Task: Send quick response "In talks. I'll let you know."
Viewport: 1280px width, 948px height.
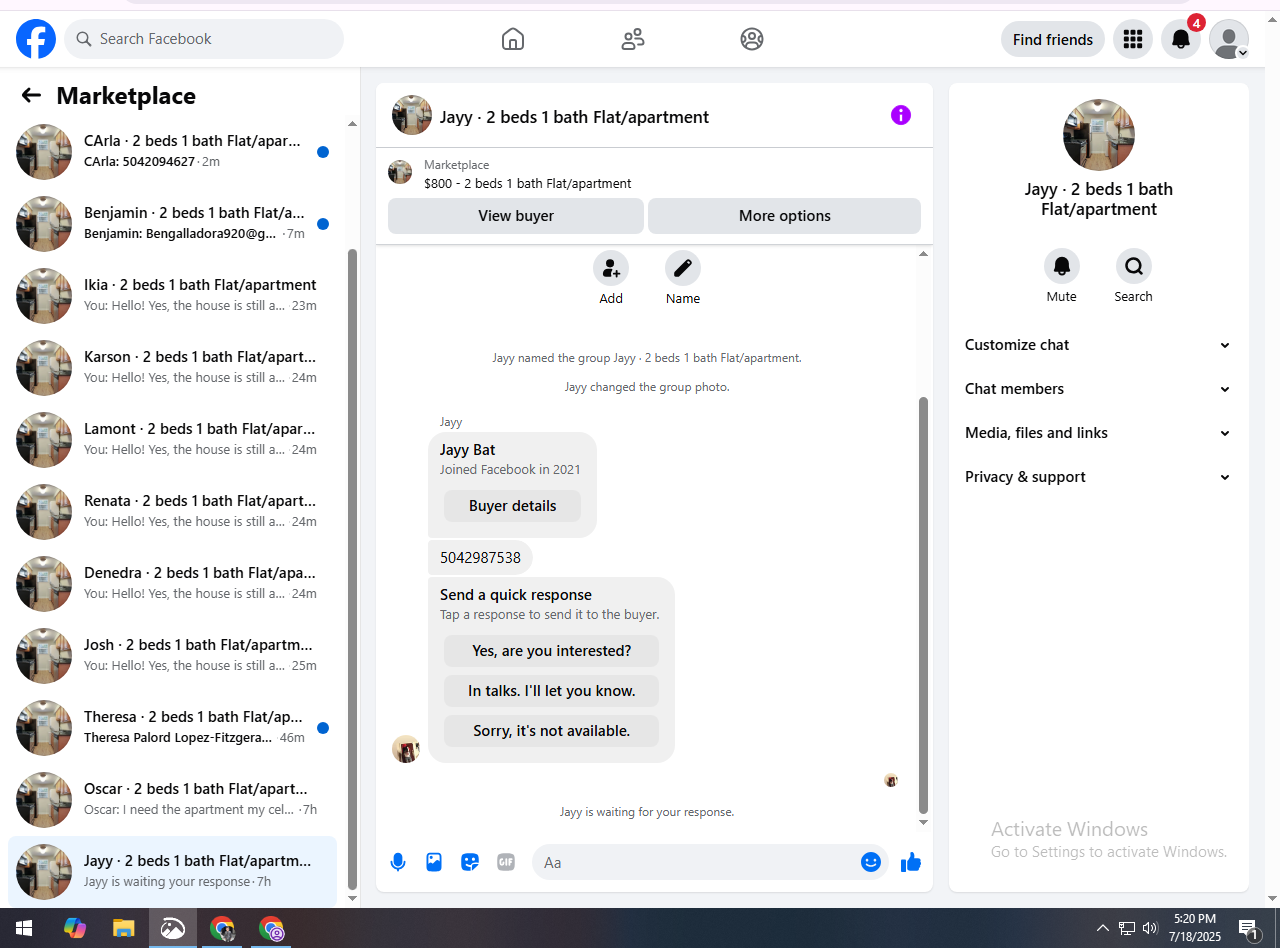Action: click(551, 691)
